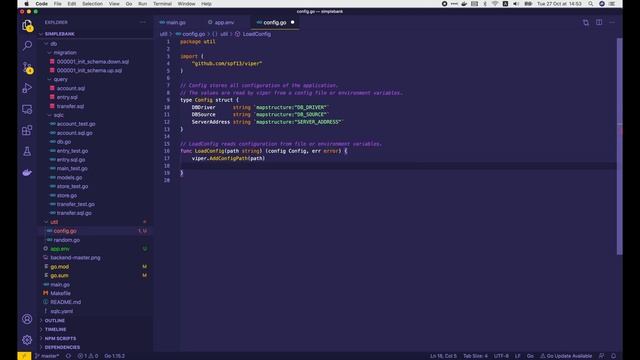640x360 pixels.
Task: Click the Go 1.15.2 version in status bar
Action: (115, 356)
